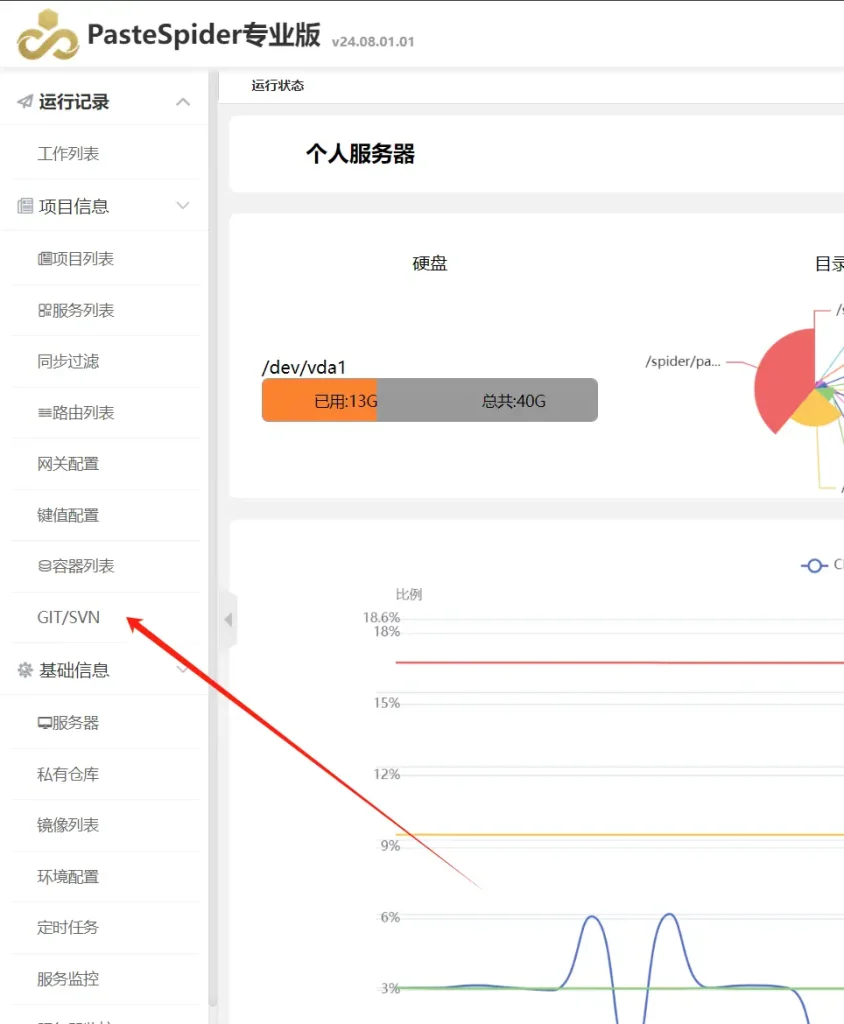Click the orange disk usage bar showing 已用:13G

319,400
